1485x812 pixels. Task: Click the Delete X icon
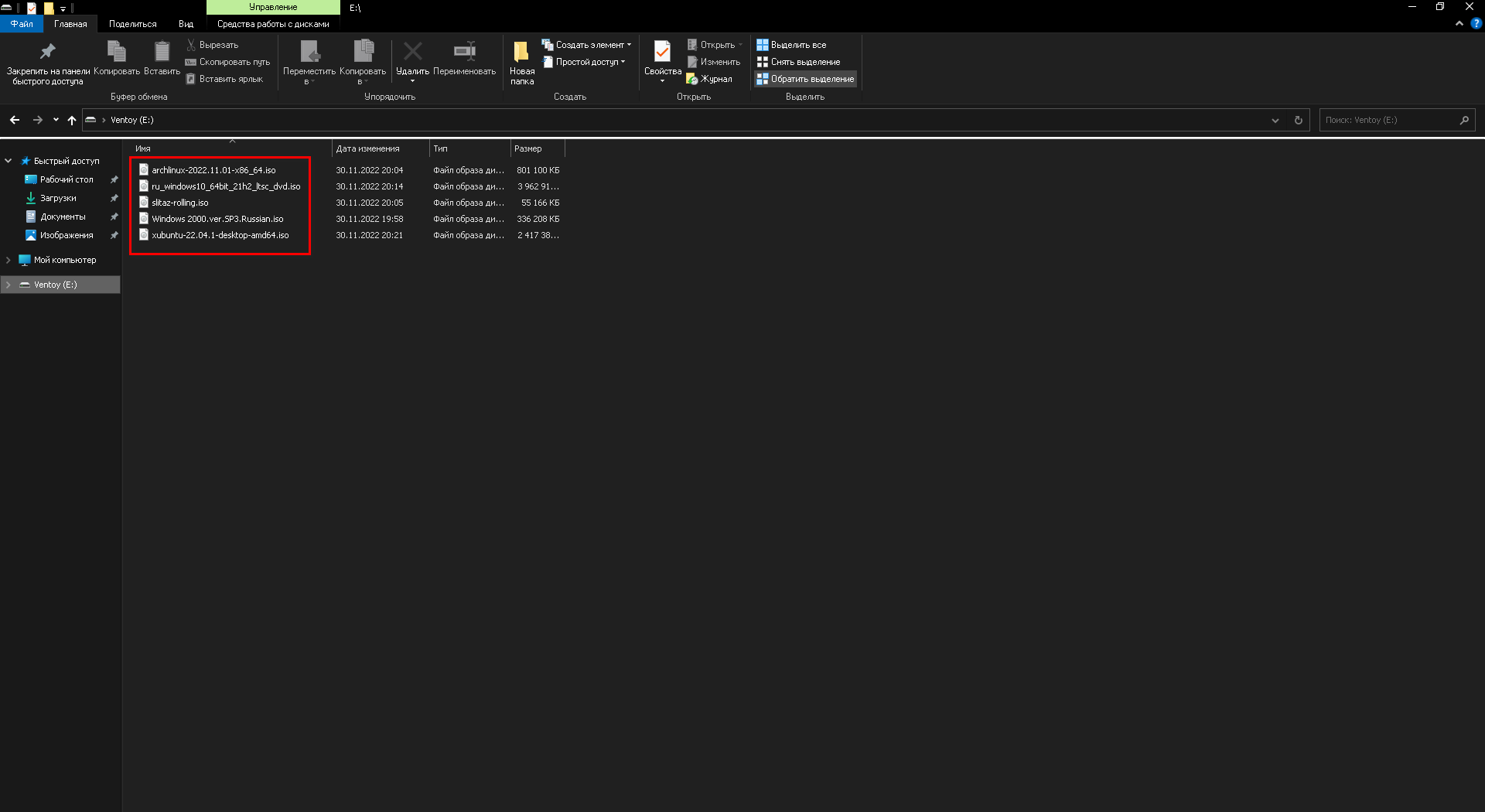[x=412, y=52]
